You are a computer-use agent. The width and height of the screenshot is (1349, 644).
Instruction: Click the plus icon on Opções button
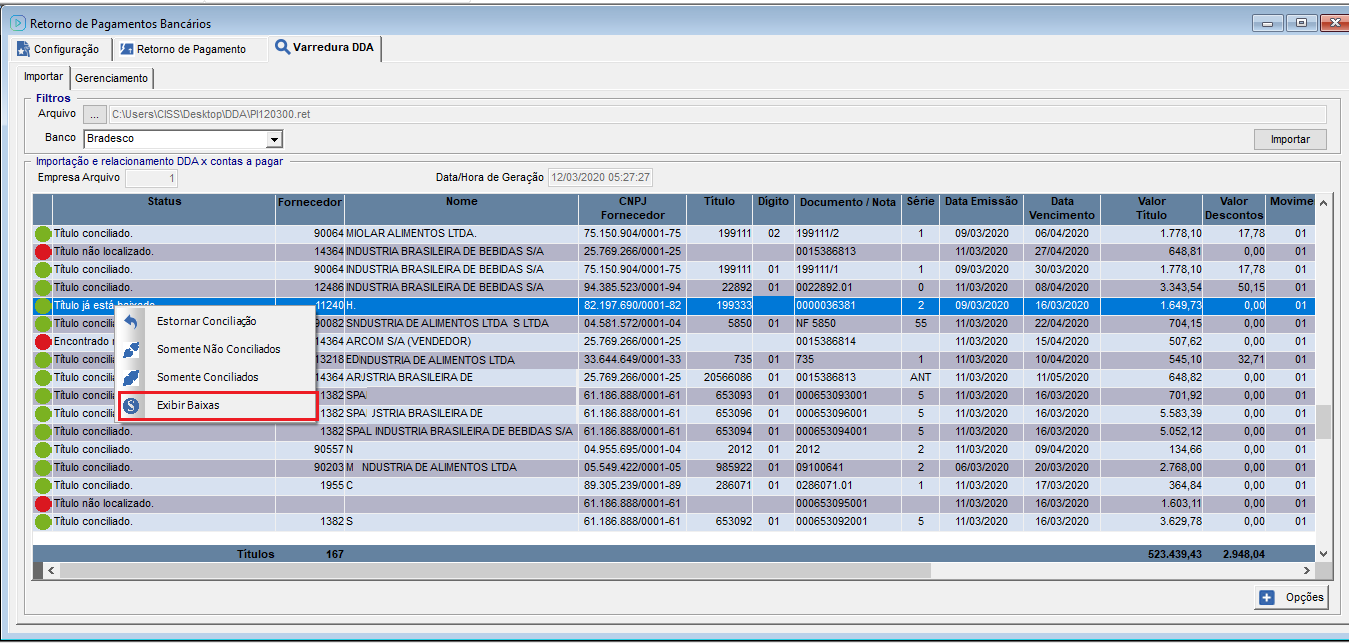pos(1267,597)
